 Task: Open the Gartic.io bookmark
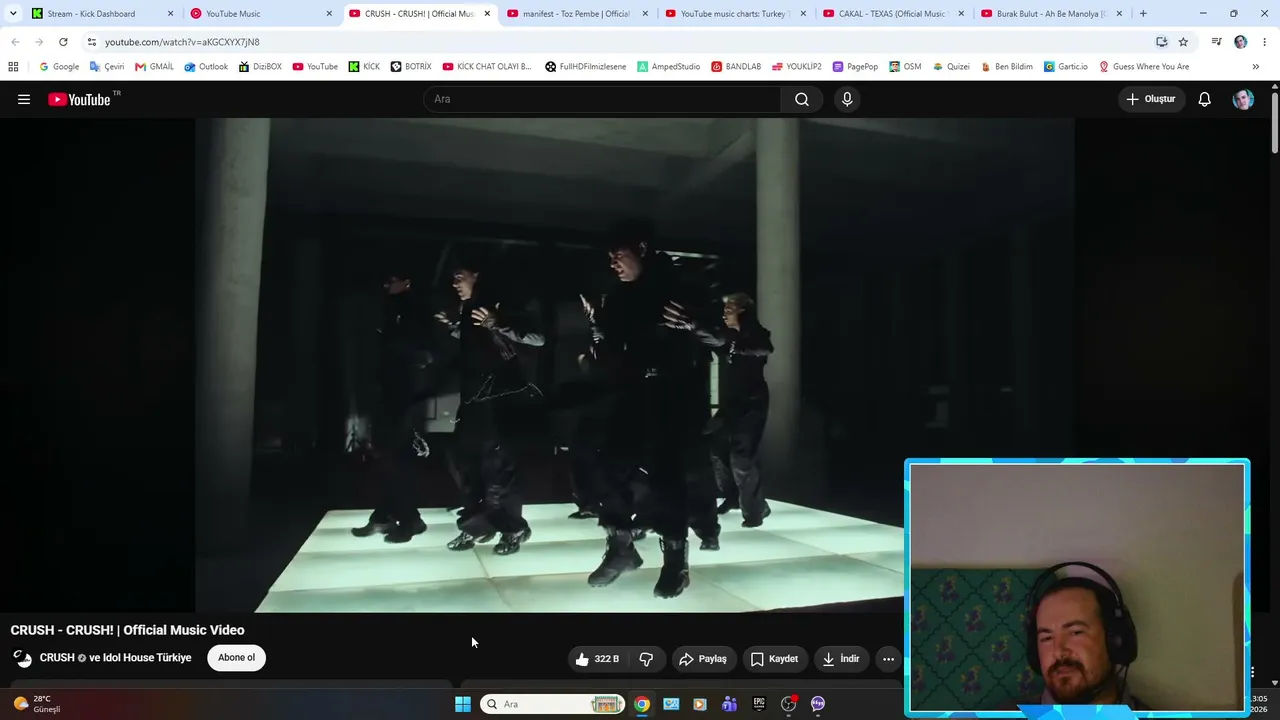pyautogui.click(x=1066, y=67)
